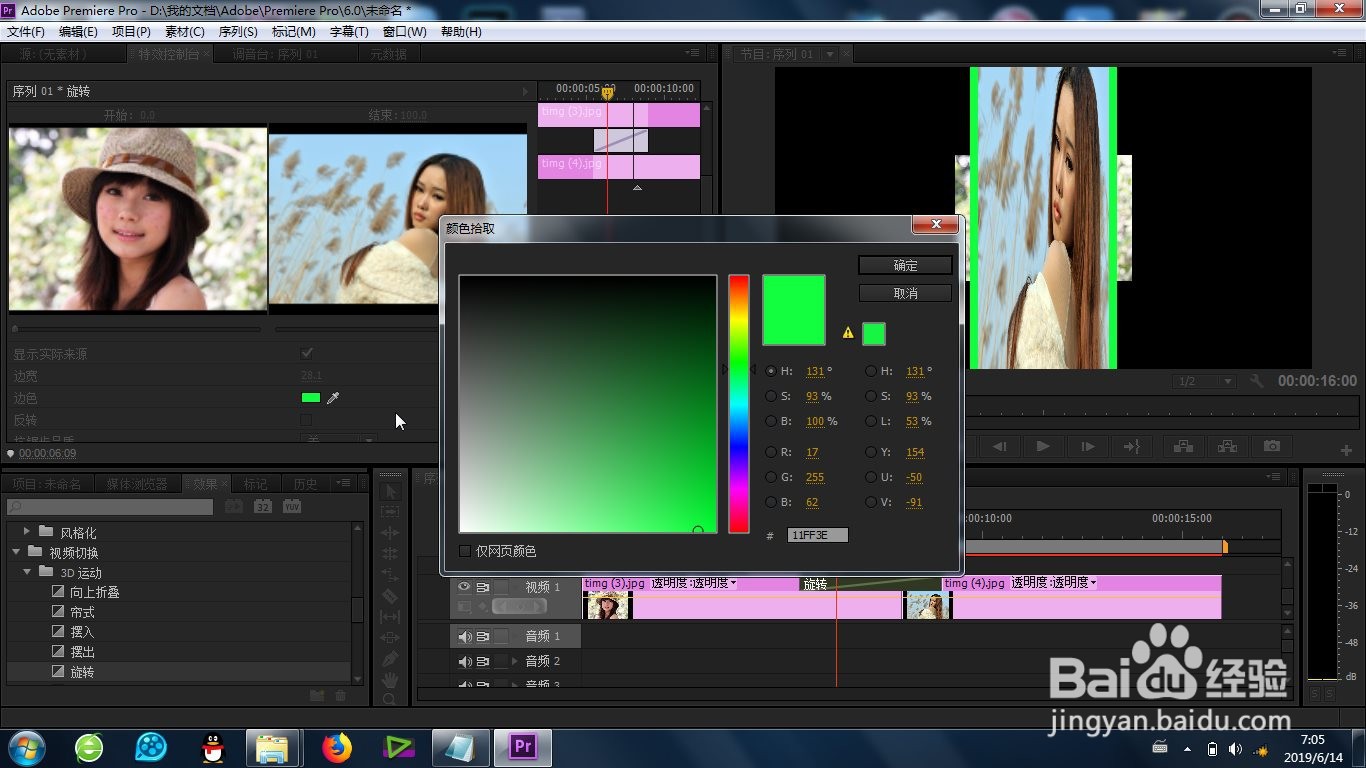The image size is (1366, 768).
Task: Open the 编辑(E) menu
Action: 79,31
